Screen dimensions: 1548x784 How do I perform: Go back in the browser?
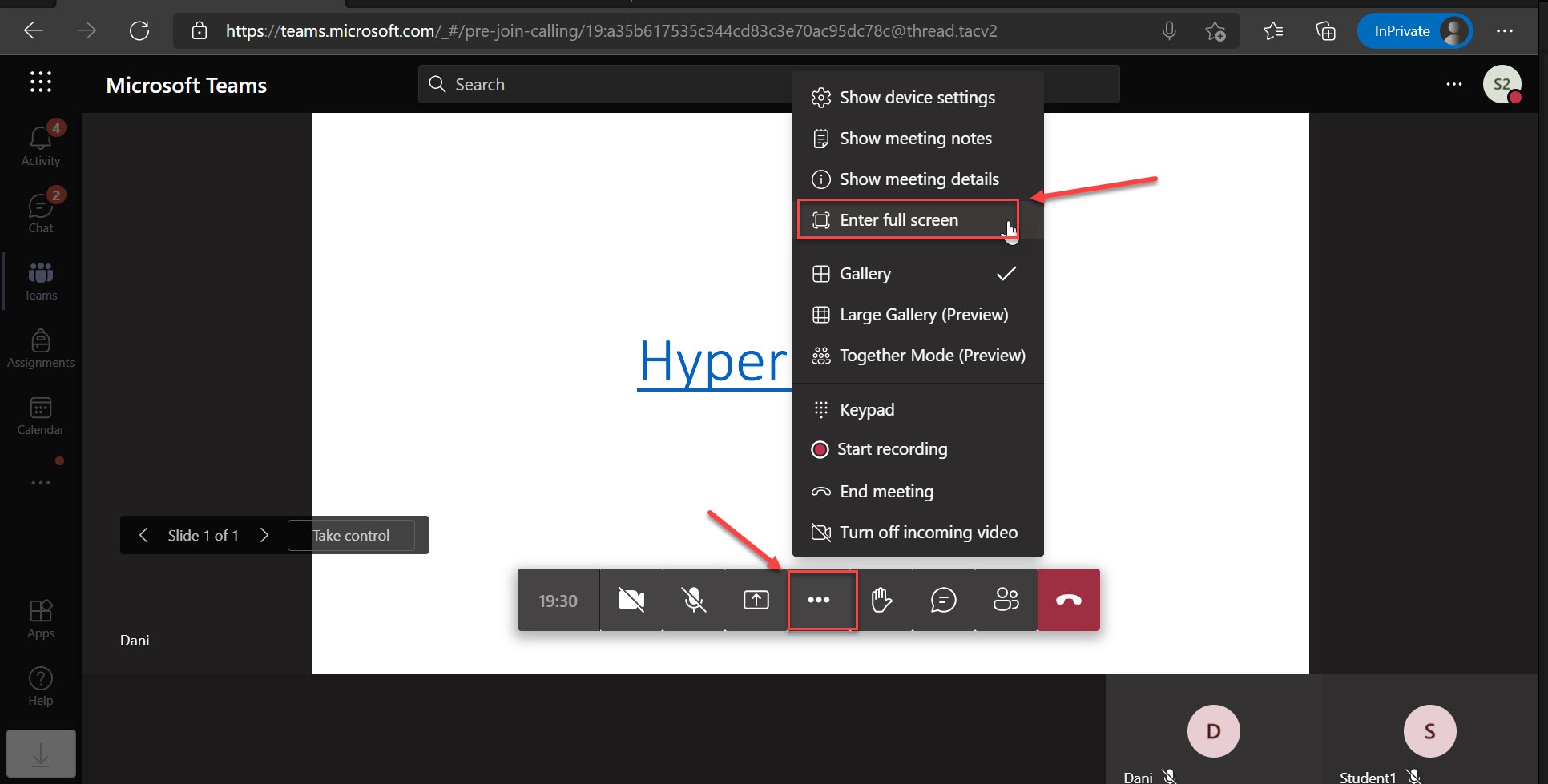click(x=34, y=31)
